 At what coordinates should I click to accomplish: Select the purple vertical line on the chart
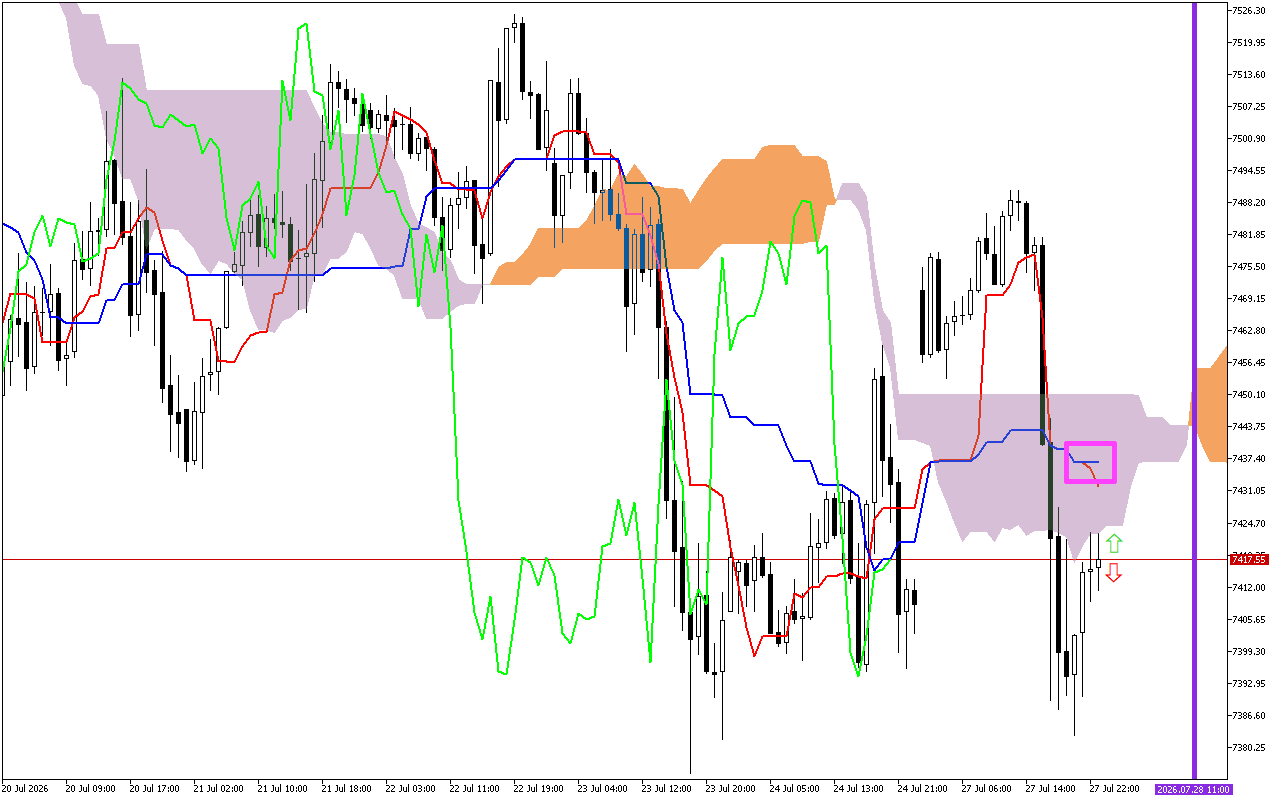pyautogui.click(x=1194, y=390)
